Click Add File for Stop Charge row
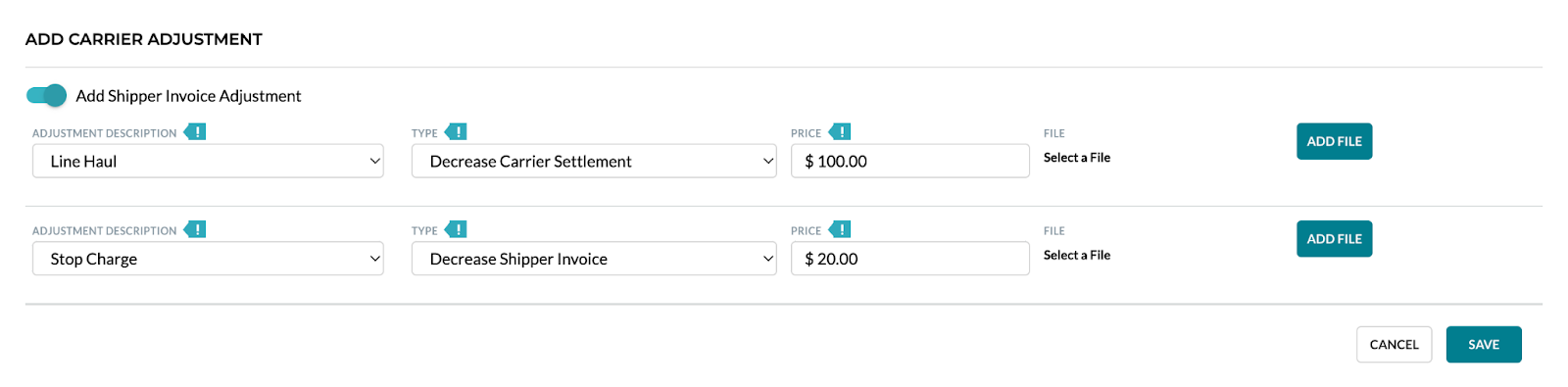Screen dimensions: 1568x387 [x=1334, y=239]
